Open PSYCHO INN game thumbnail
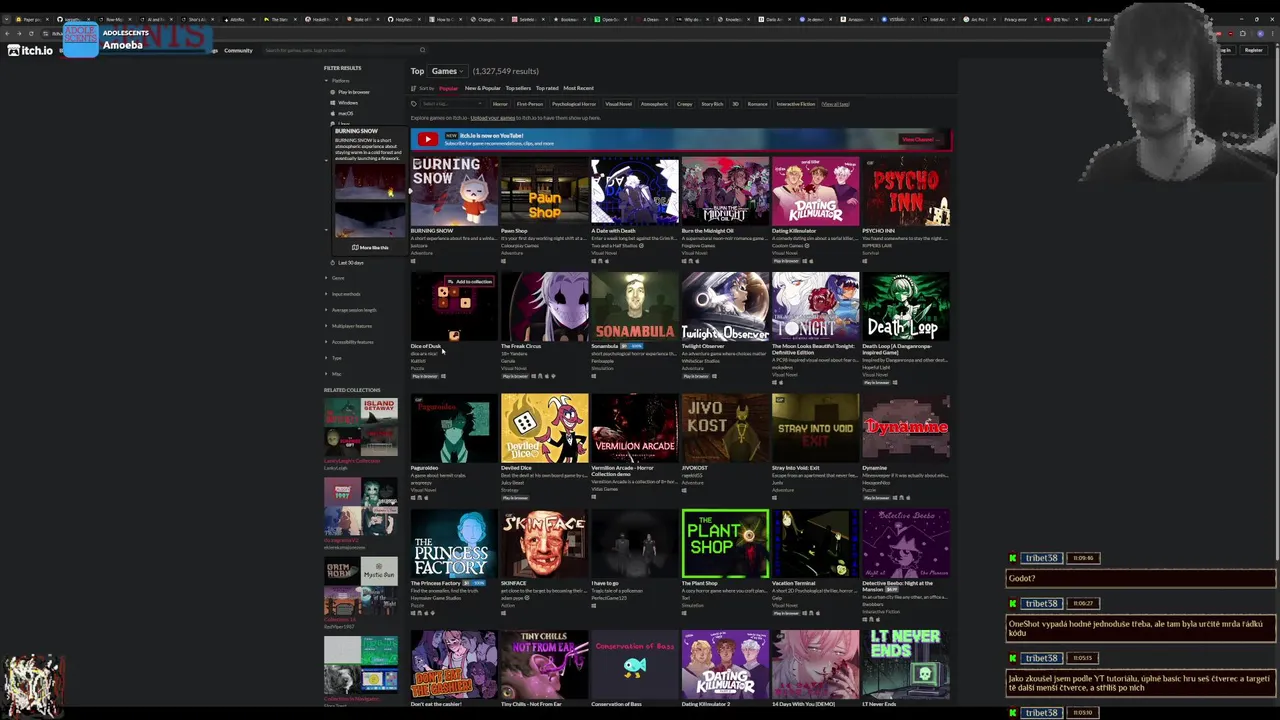 pyautogui.click(x=905, y=191)
